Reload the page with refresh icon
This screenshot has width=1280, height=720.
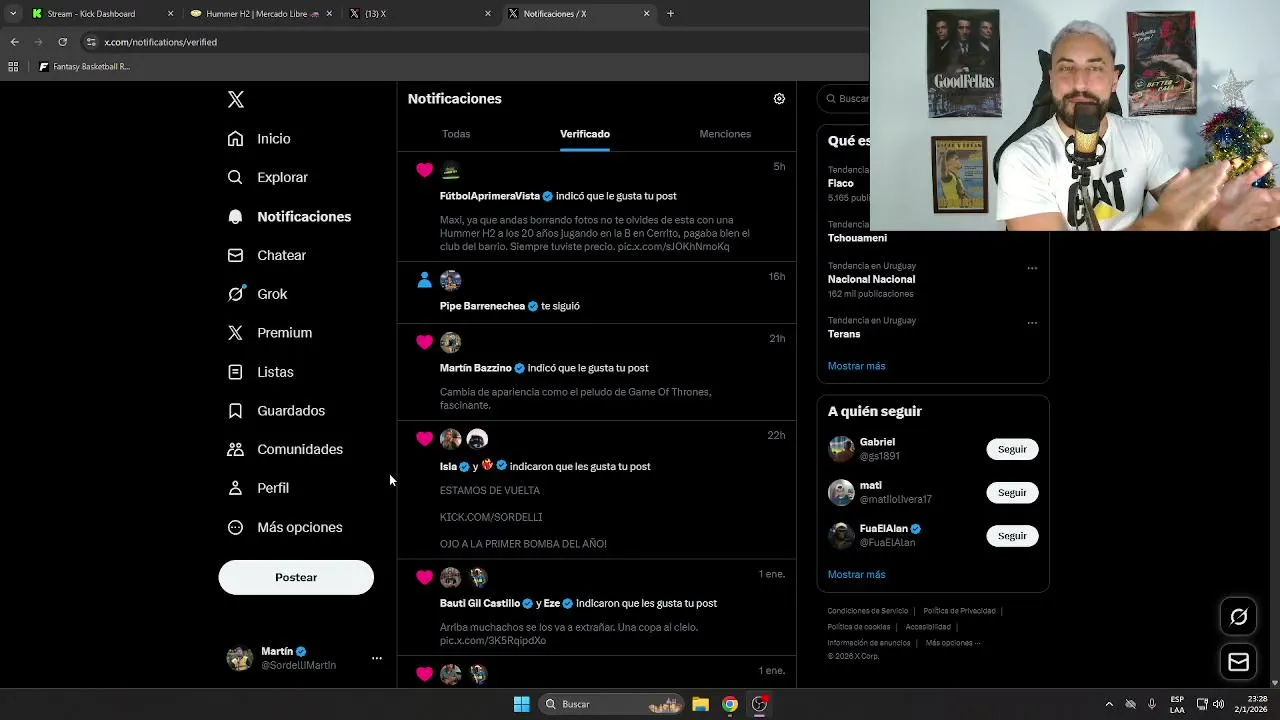tap(62, 42)
